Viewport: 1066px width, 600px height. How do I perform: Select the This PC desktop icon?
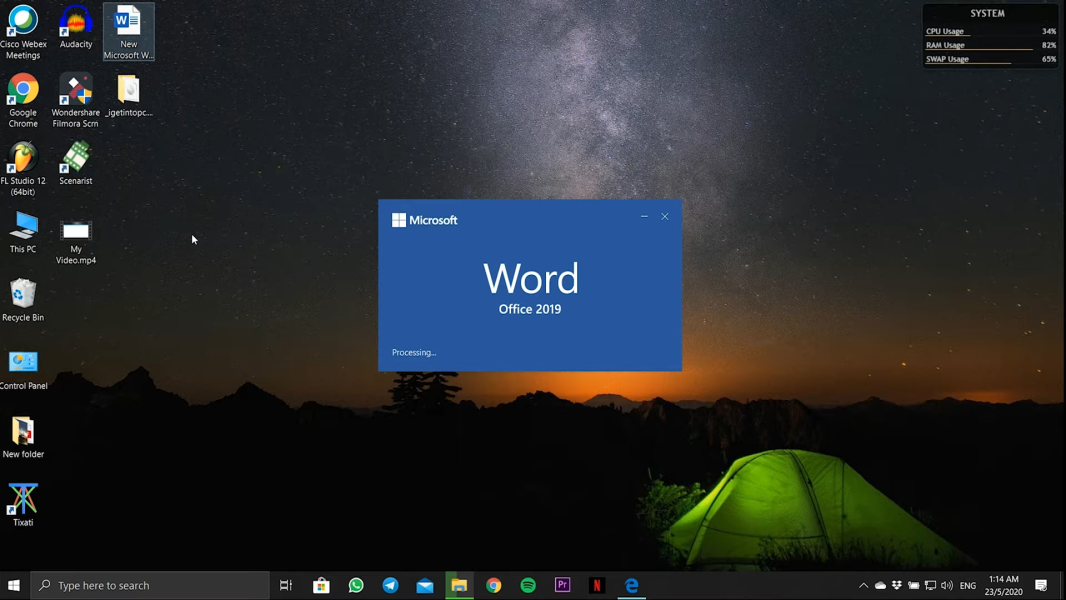click(23, 232)
